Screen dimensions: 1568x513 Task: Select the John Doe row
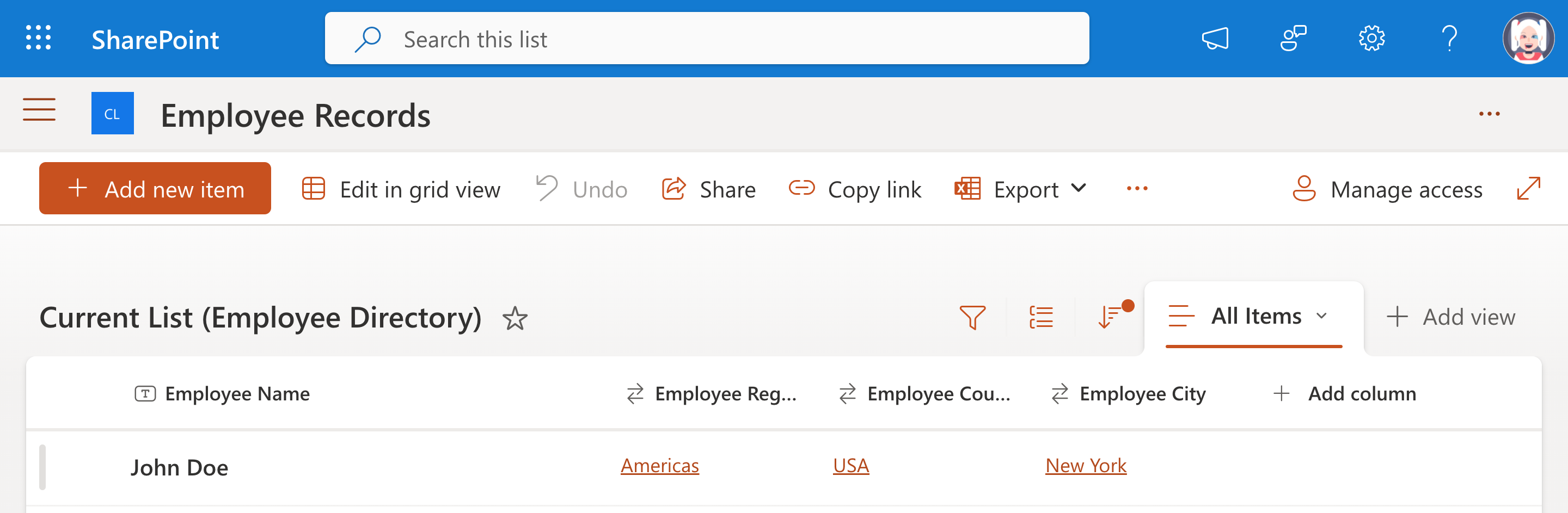tap(784, 467)
